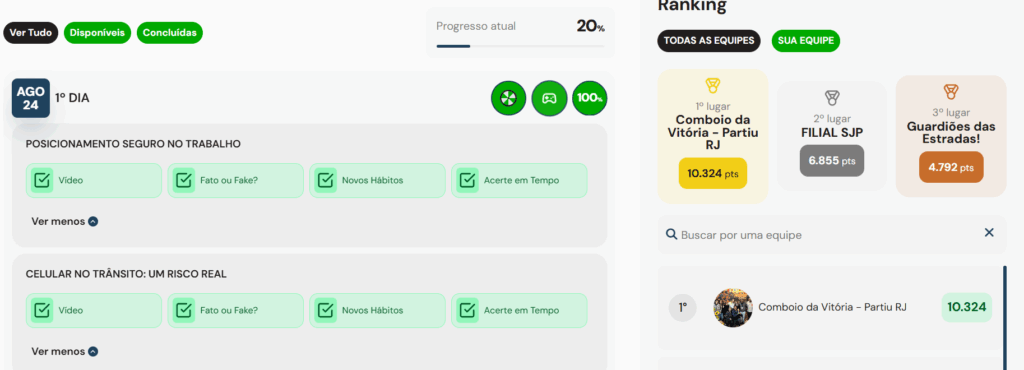This screenshot has width=1024, height=370.
Task: Collapse Celular no Trânsito with Ver menos
Action: click(x=65, y=352)
